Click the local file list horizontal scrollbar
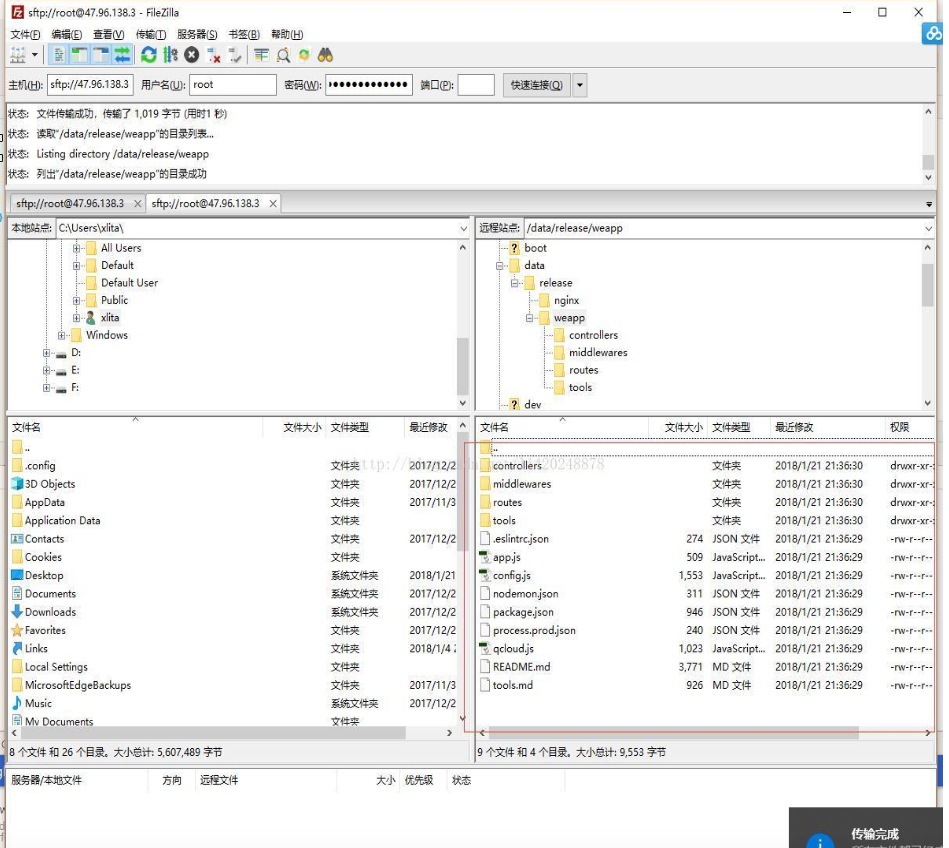 pos(213,732)
